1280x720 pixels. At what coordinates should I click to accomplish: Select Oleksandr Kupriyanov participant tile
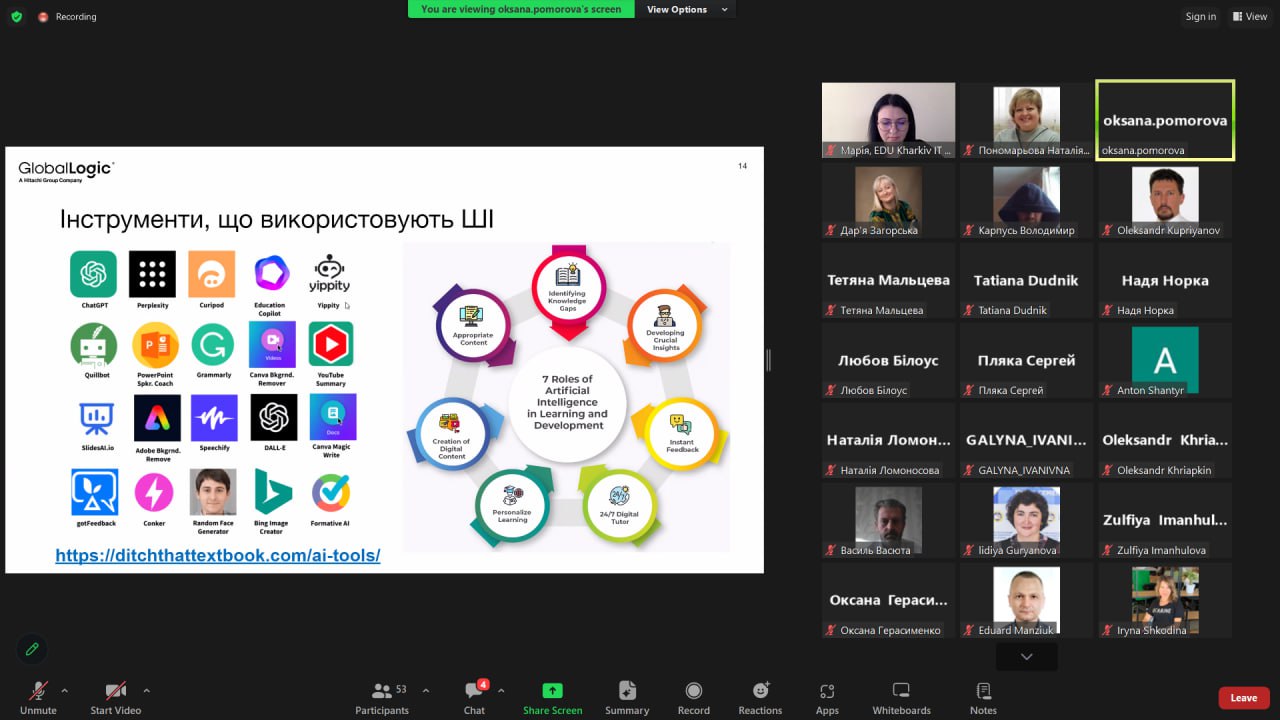tap(1165, 200)
